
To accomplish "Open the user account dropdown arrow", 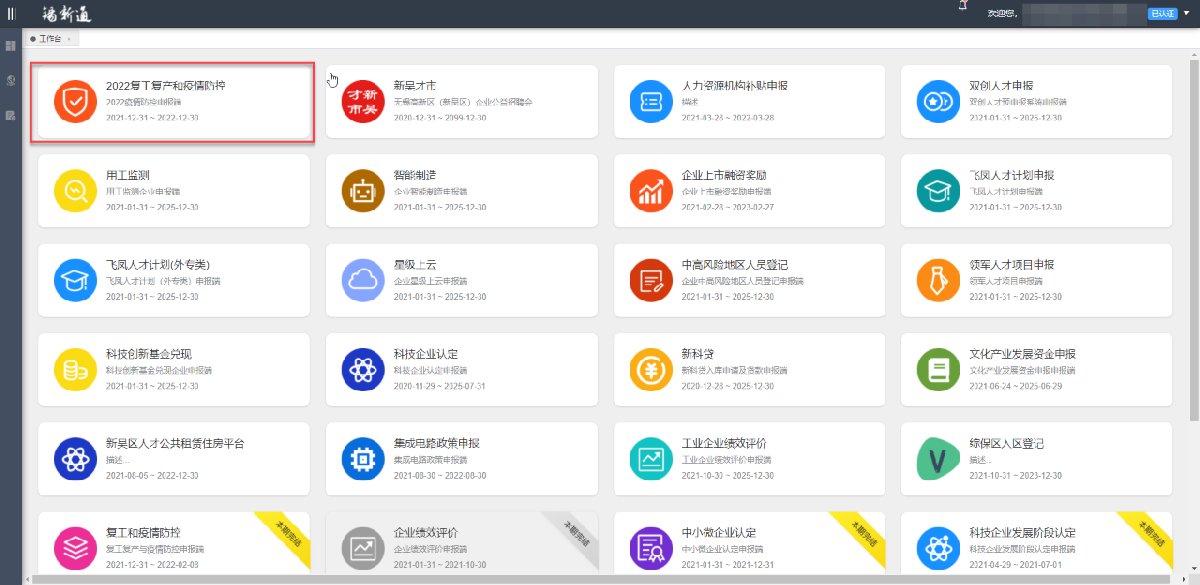I will pos(1186,14).
